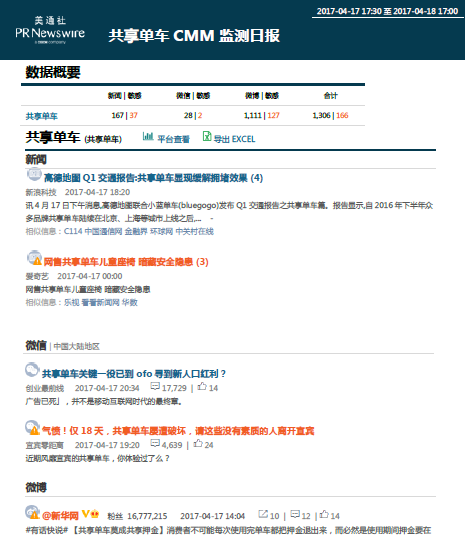The width and height of the screenshot is (465, 557).
Task: Open platform view chart icon
Action: 148,136
